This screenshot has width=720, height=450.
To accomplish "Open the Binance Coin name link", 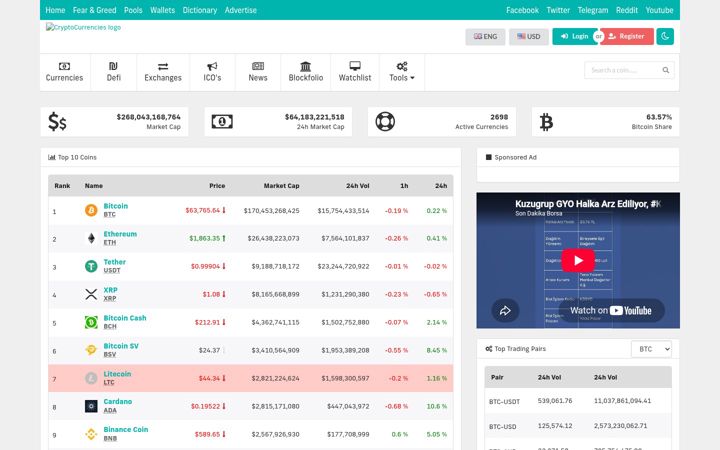I will click(x=126, y=430).
